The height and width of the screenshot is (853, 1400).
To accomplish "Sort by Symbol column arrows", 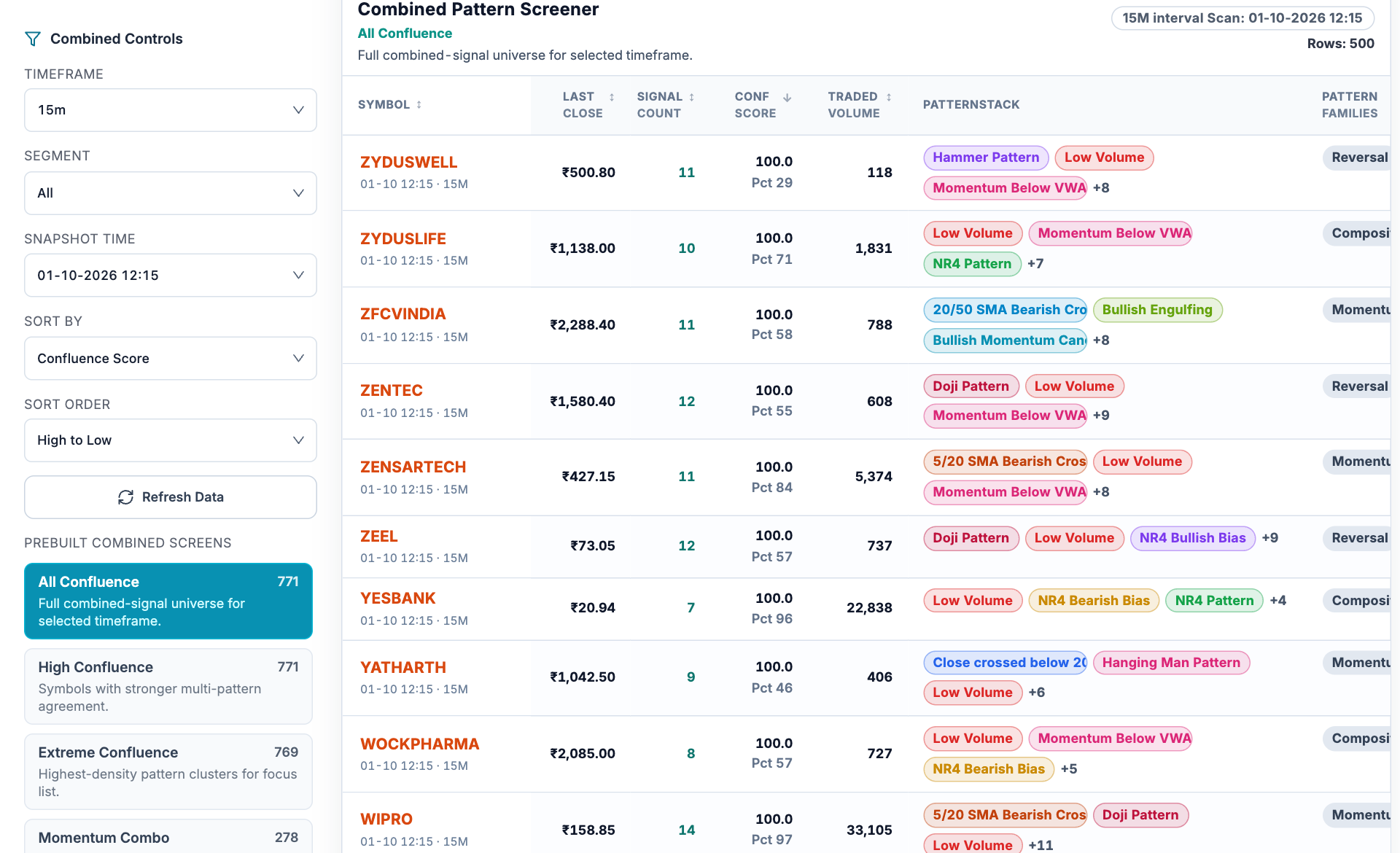I will click(x=419, y=105).
